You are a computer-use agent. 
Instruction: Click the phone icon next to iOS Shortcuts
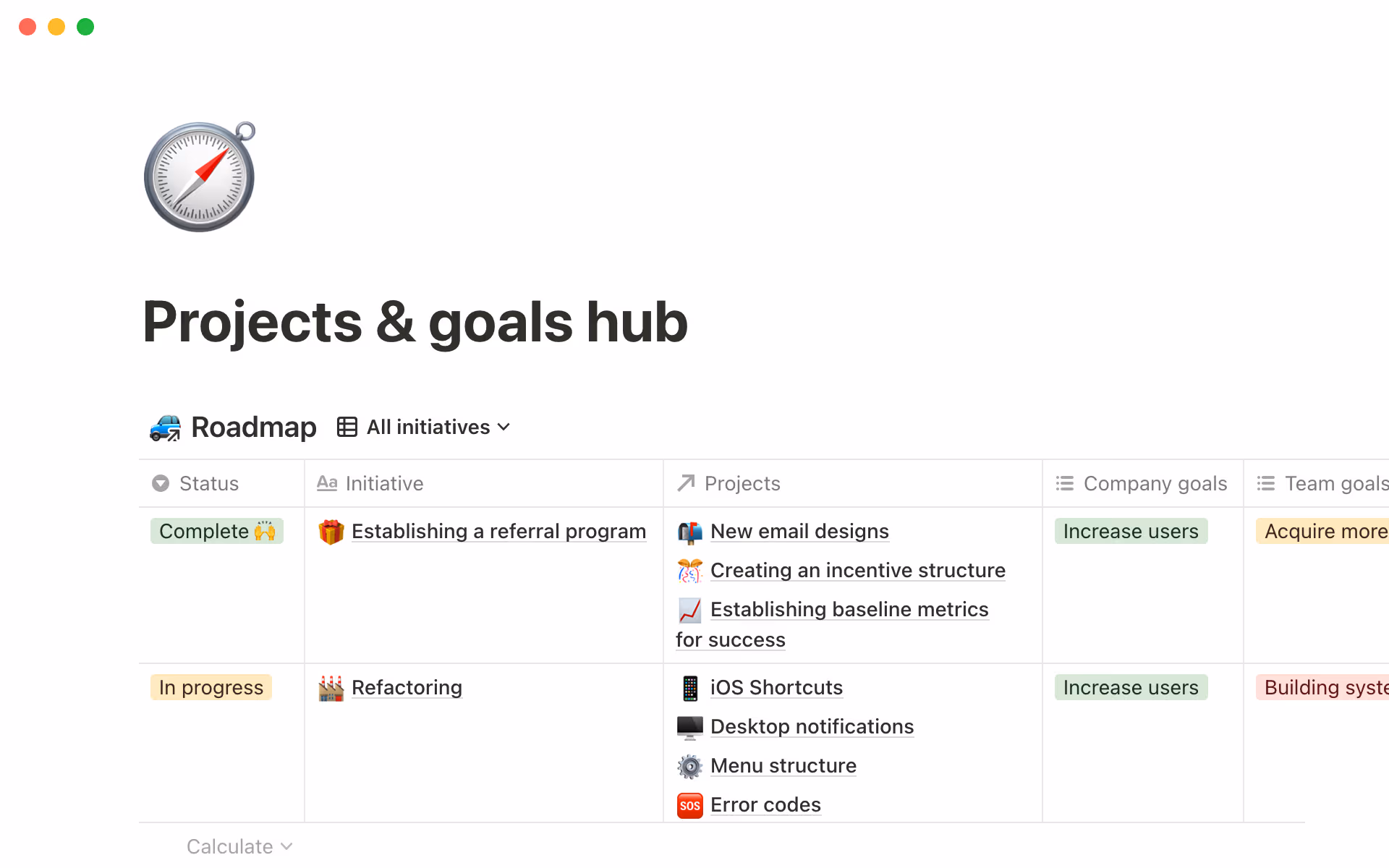click(689, 687)
